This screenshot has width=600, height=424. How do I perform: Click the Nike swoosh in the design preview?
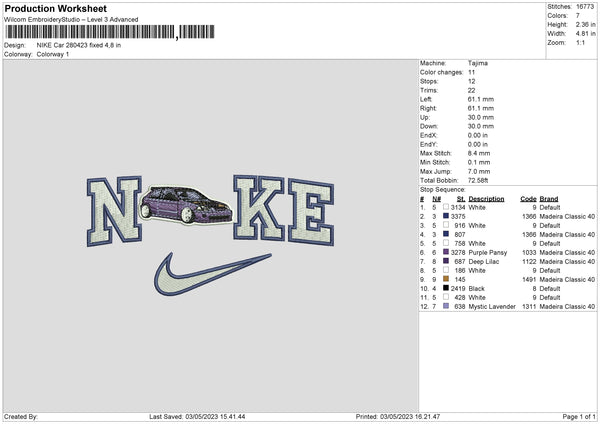pyautogui.click(x=212, y=274)
